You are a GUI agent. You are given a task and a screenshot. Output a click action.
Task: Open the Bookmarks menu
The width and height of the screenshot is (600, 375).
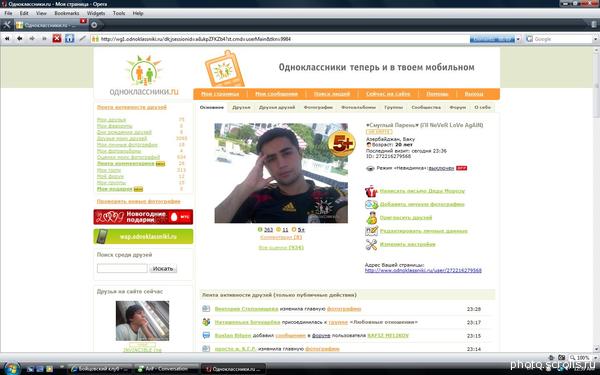pos(67,13)
